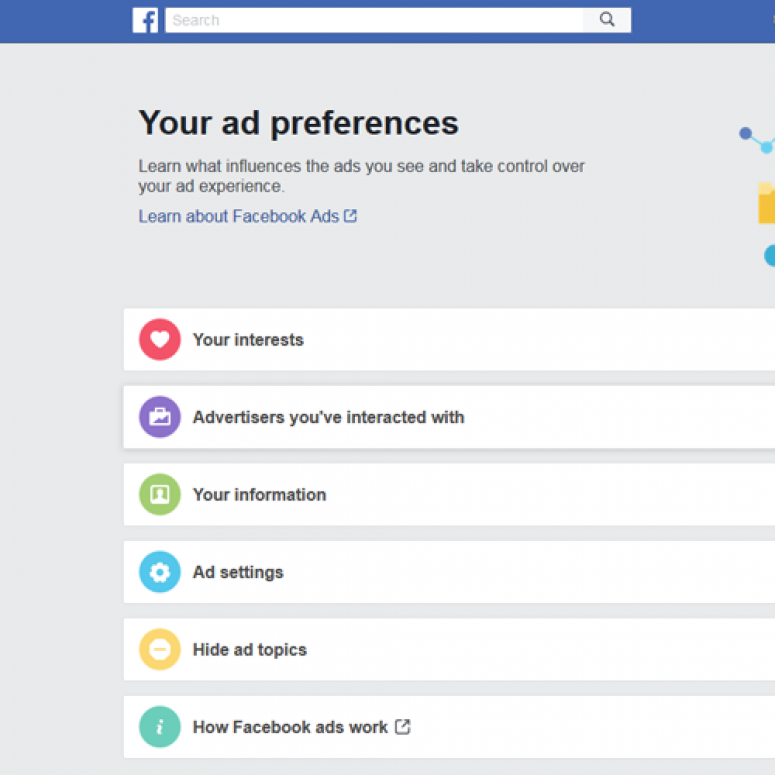Click the green profile information icon
The width and height of the screenshot is (775, 775).
click(160, 494)
